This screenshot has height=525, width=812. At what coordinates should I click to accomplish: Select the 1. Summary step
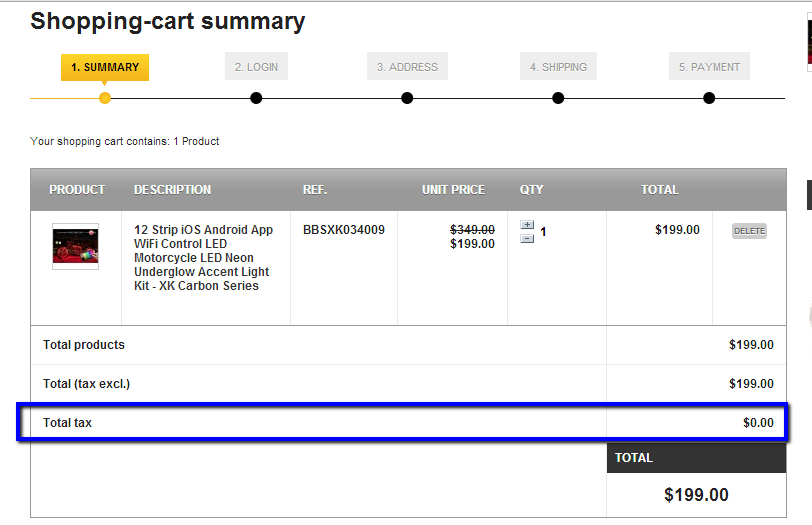(x=105, y=67)
